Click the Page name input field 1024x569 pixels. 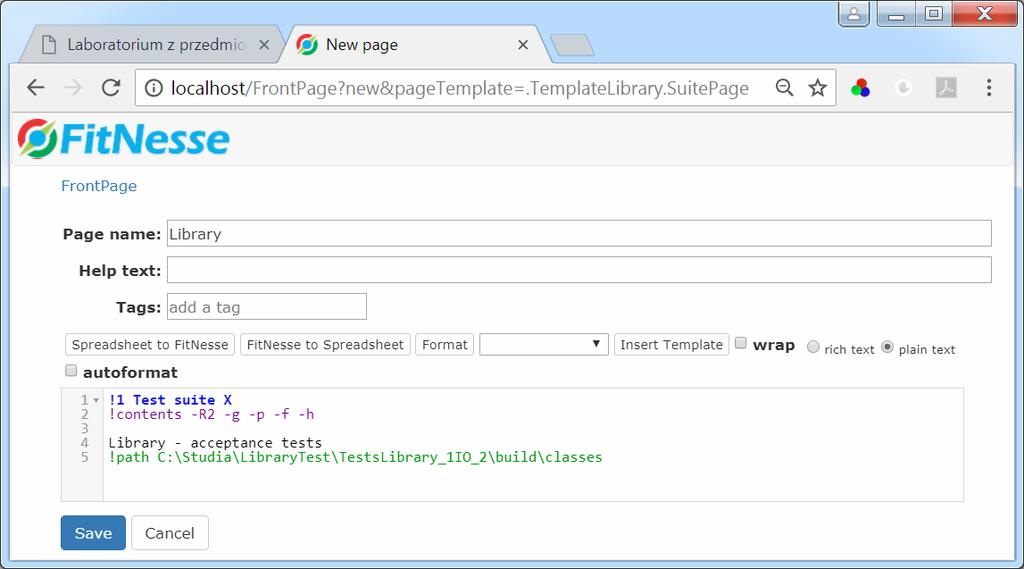[x=579, y=233]
